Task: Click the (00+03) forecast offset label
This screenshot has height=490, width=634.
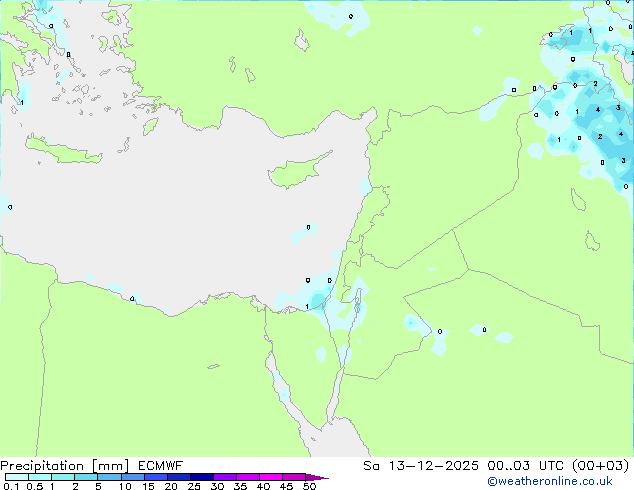Action: click(601, 465)
